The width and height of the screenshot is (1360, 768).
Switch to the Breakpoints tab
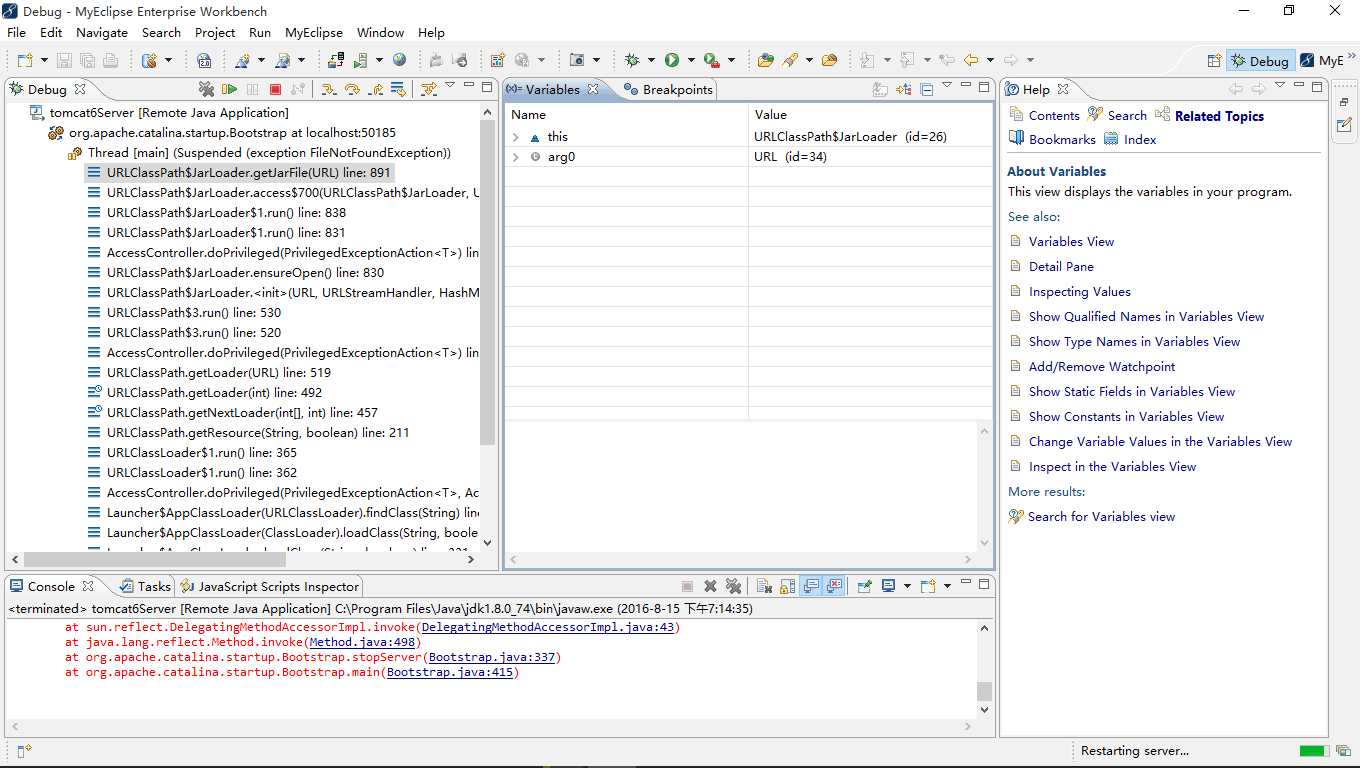[x=668, y=89]
